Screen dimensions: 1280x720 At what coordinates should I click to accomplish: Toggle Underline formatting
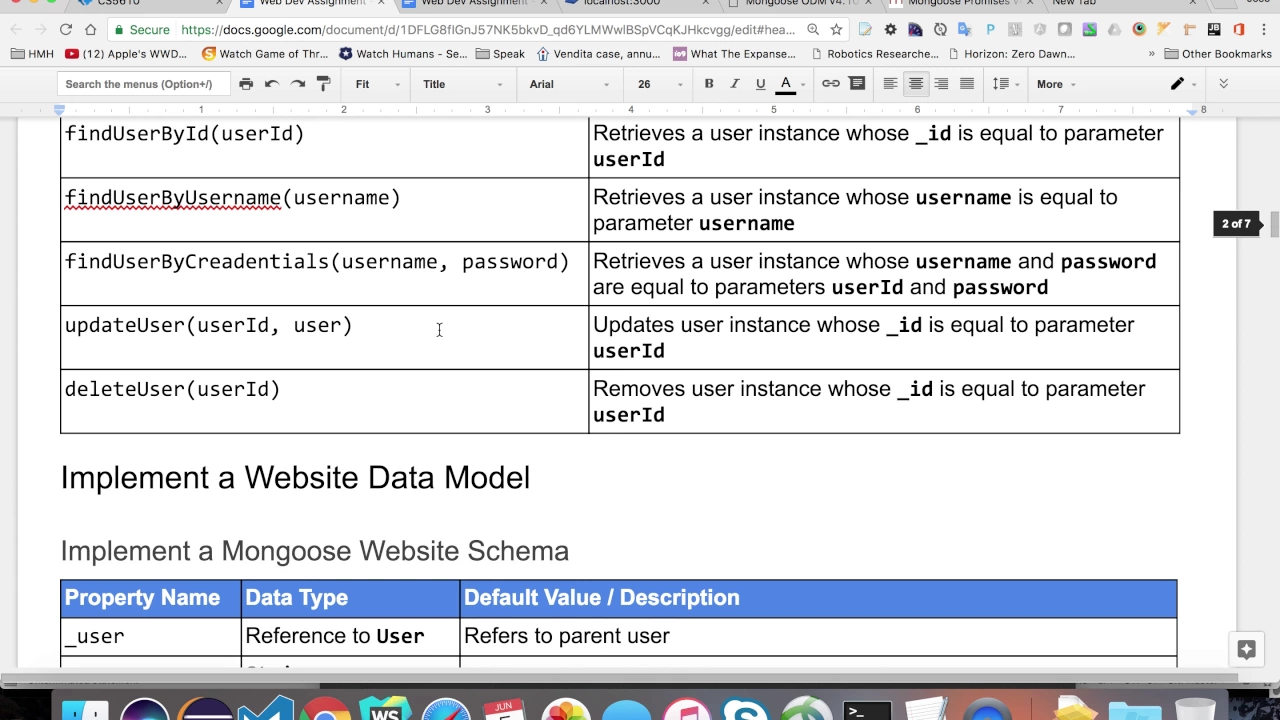tap(761, 84)
